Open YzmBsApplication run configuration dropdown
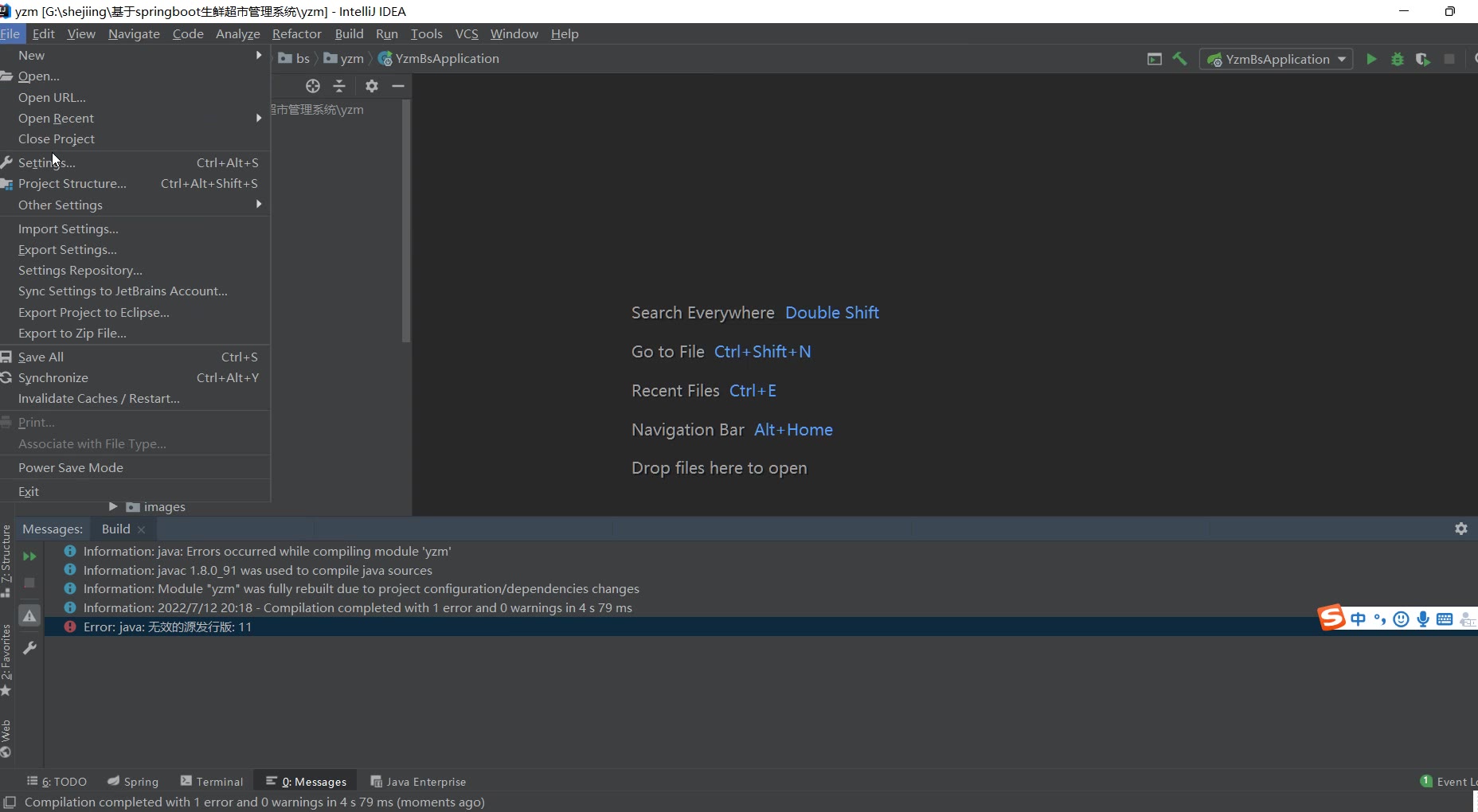The image size is (1478, 812). coord(1277,59)
